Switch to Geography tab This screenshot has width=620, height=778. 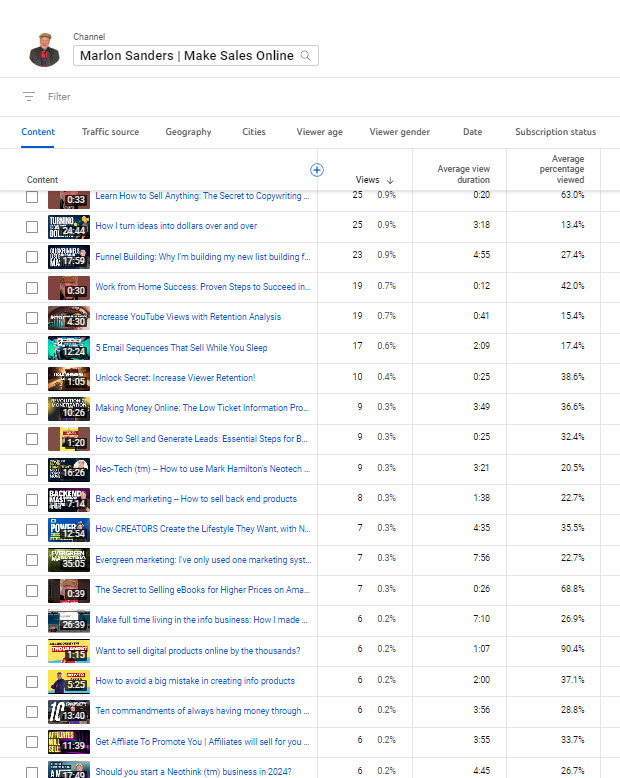(x=188, y=132)
